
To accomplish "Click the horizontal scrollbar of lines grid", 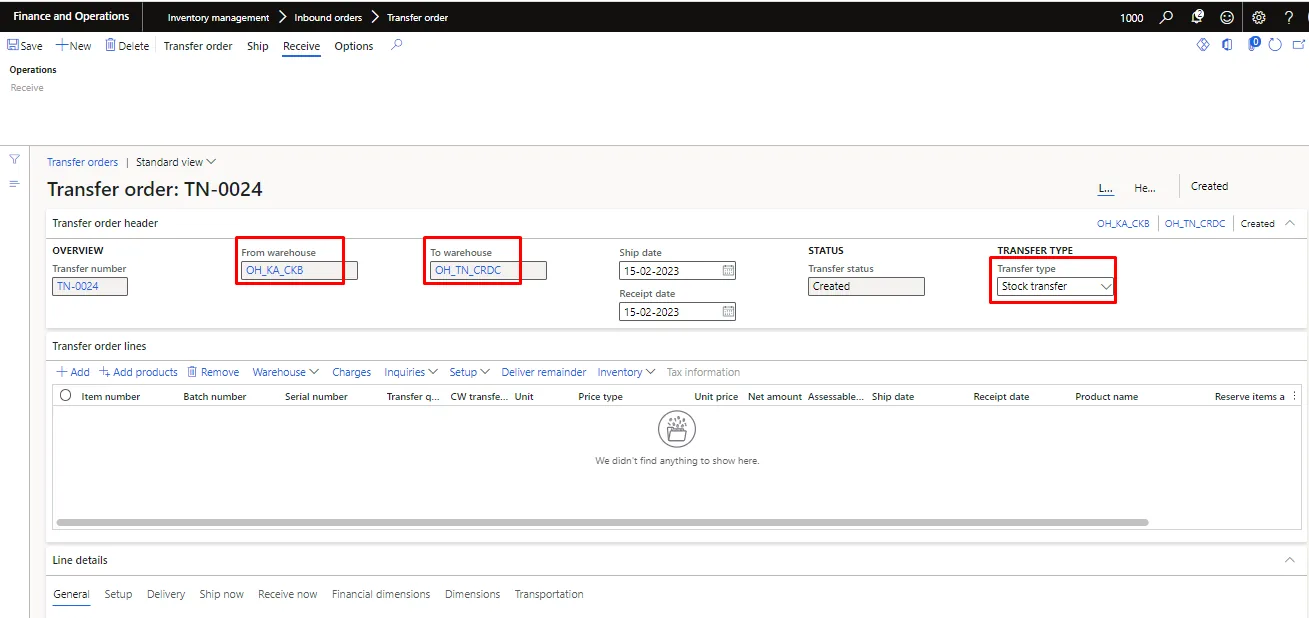I will pos(602,522).
